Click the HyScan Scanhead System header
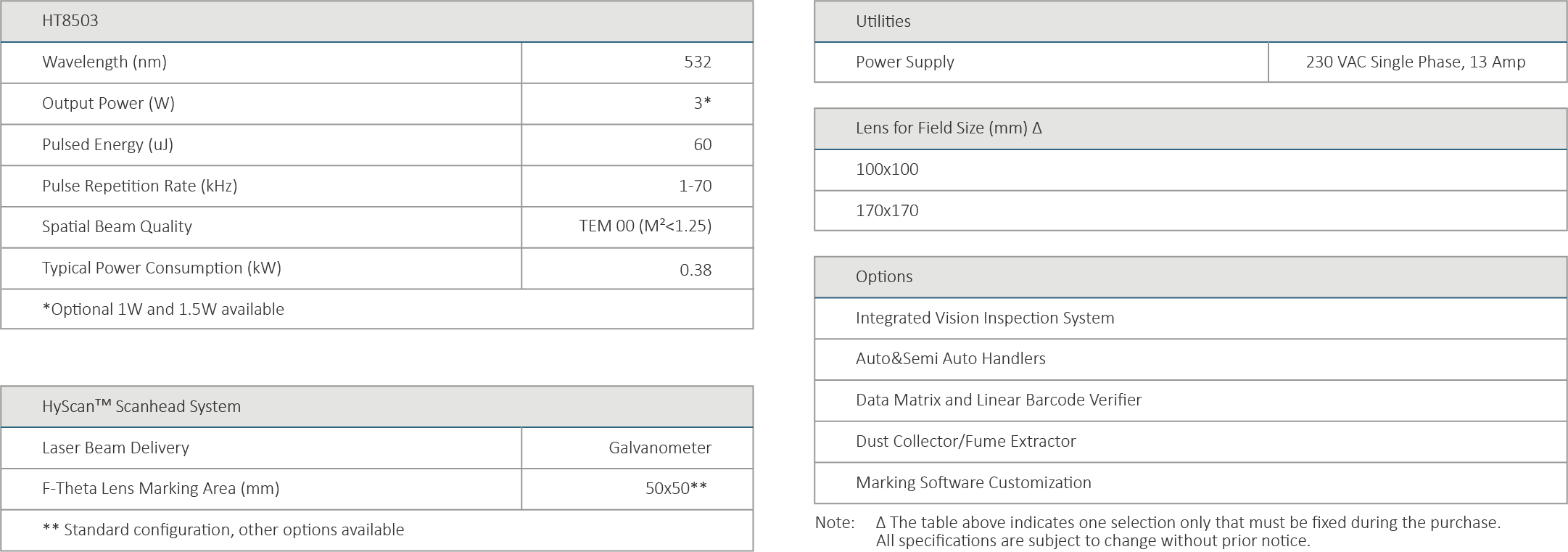The image size is (1568, 552). click(x=141, y=407)
